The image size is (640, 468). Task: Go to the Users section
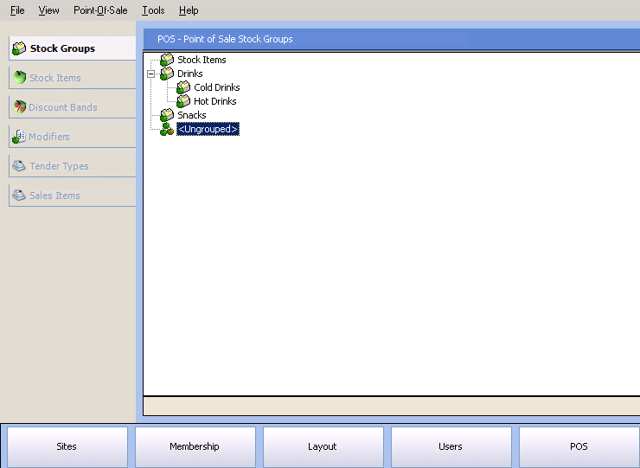(x=451, y=446)
